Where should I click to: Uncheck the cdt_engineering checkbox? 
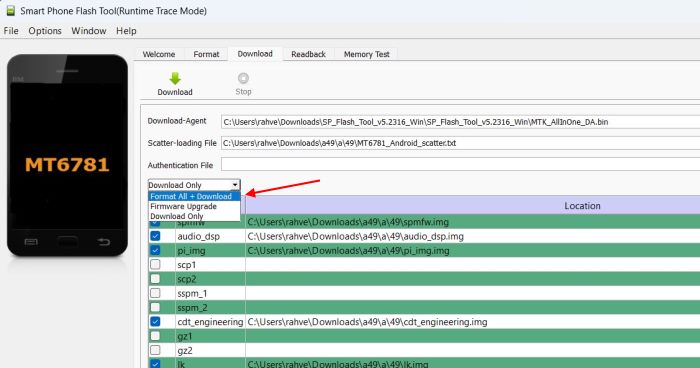click(155, 322)
